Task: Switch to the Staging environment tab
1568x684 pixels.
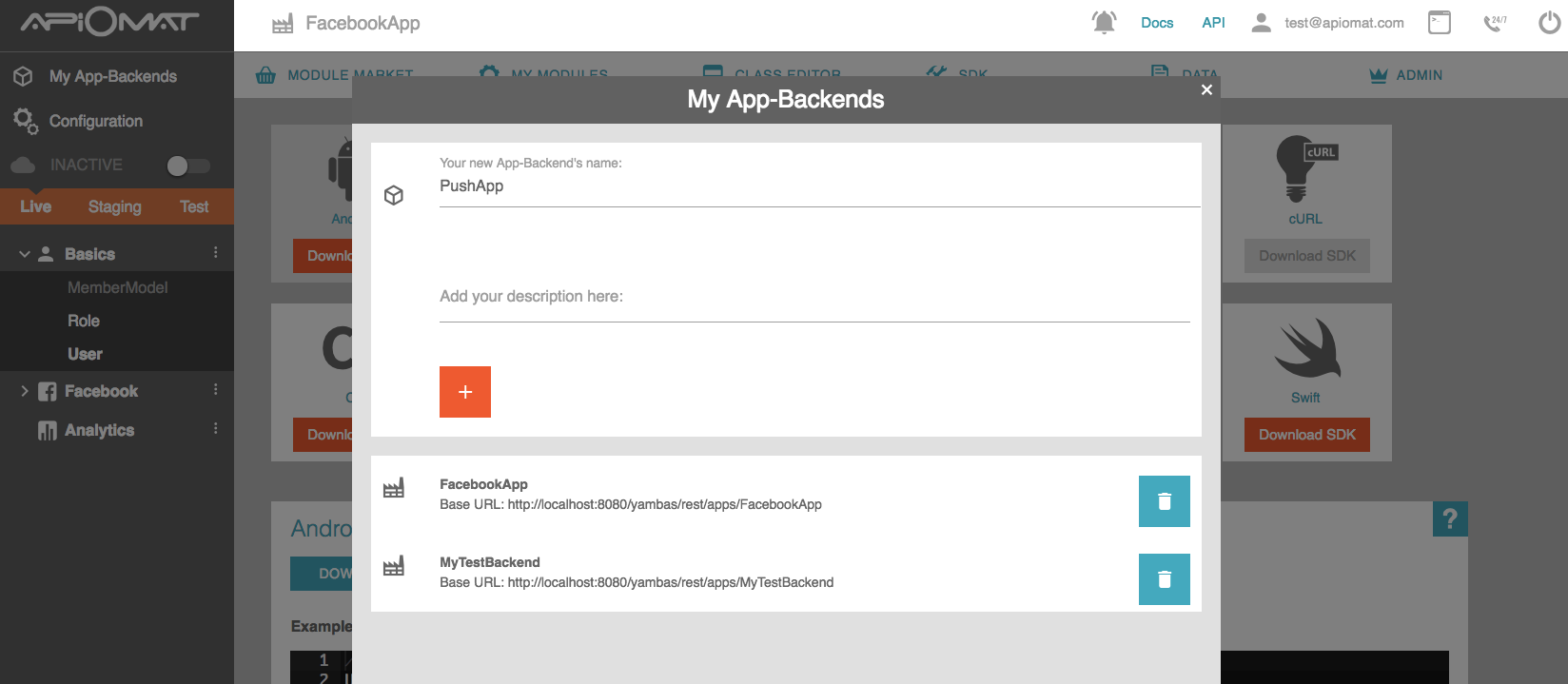Action: [114, 206]
